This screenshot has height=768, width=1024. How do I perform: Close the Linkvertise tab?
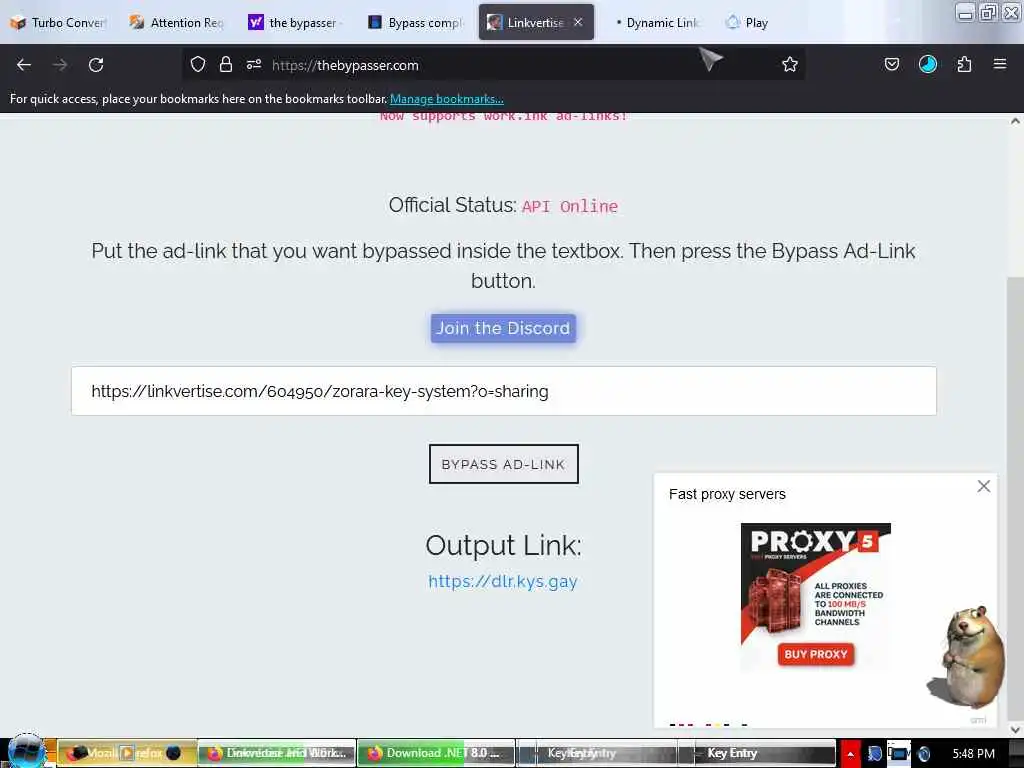click(x=578, y=22)
